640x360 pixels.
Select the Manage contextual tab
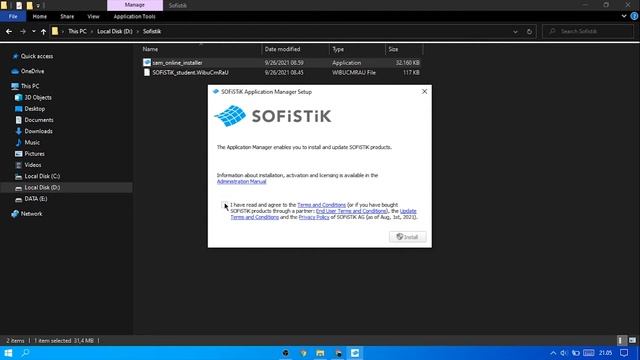pos(135,5)
